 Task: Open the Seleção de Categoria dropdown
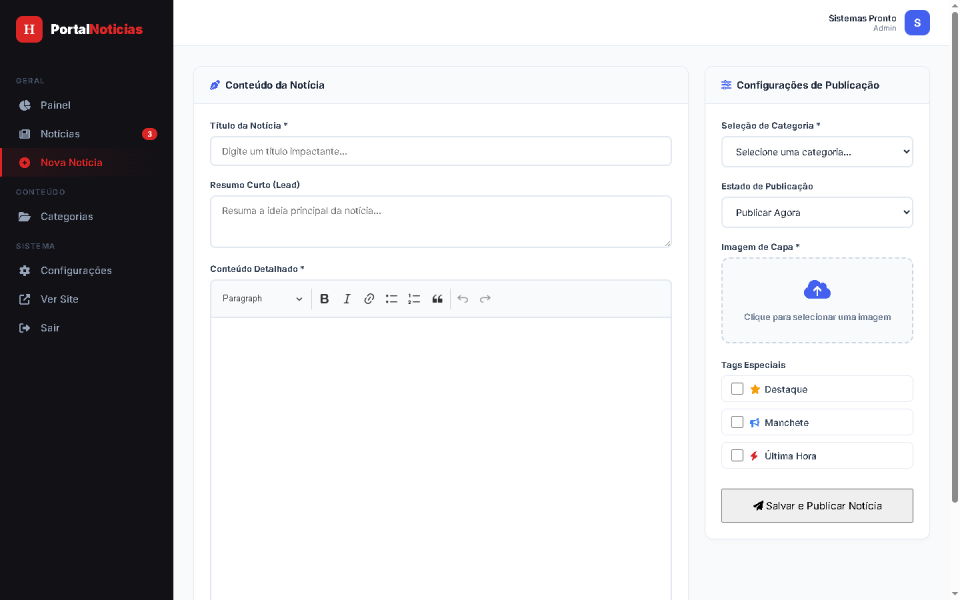click(x=817, y=152)
